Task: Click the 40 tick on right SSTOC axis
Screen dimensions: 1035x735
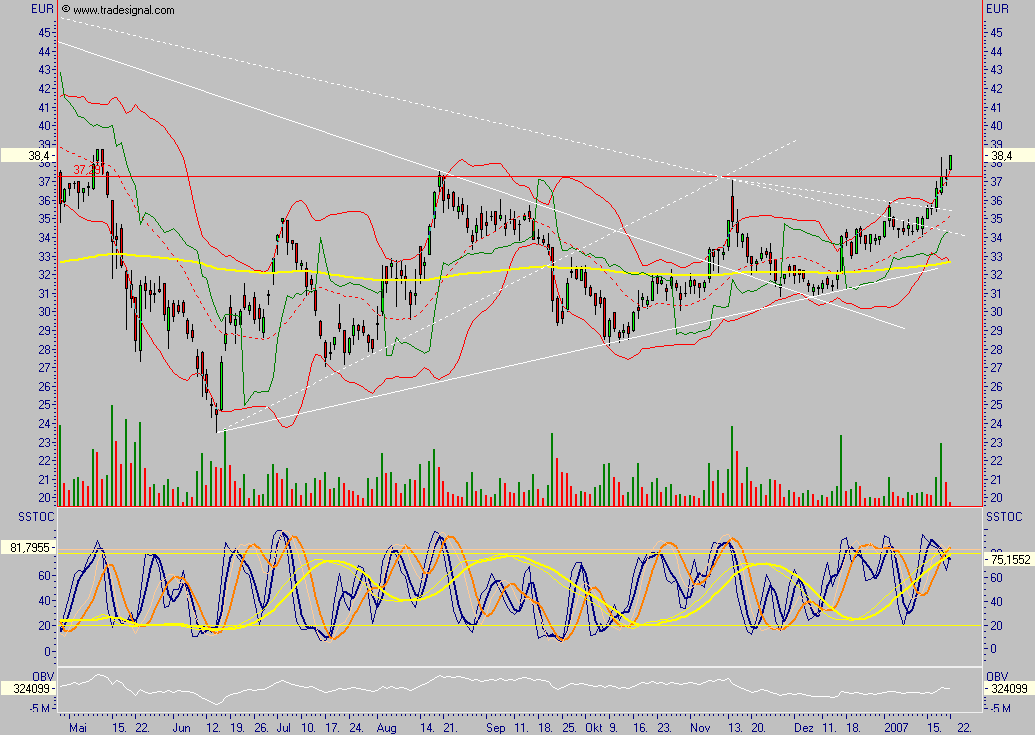Action: (996, 602)
